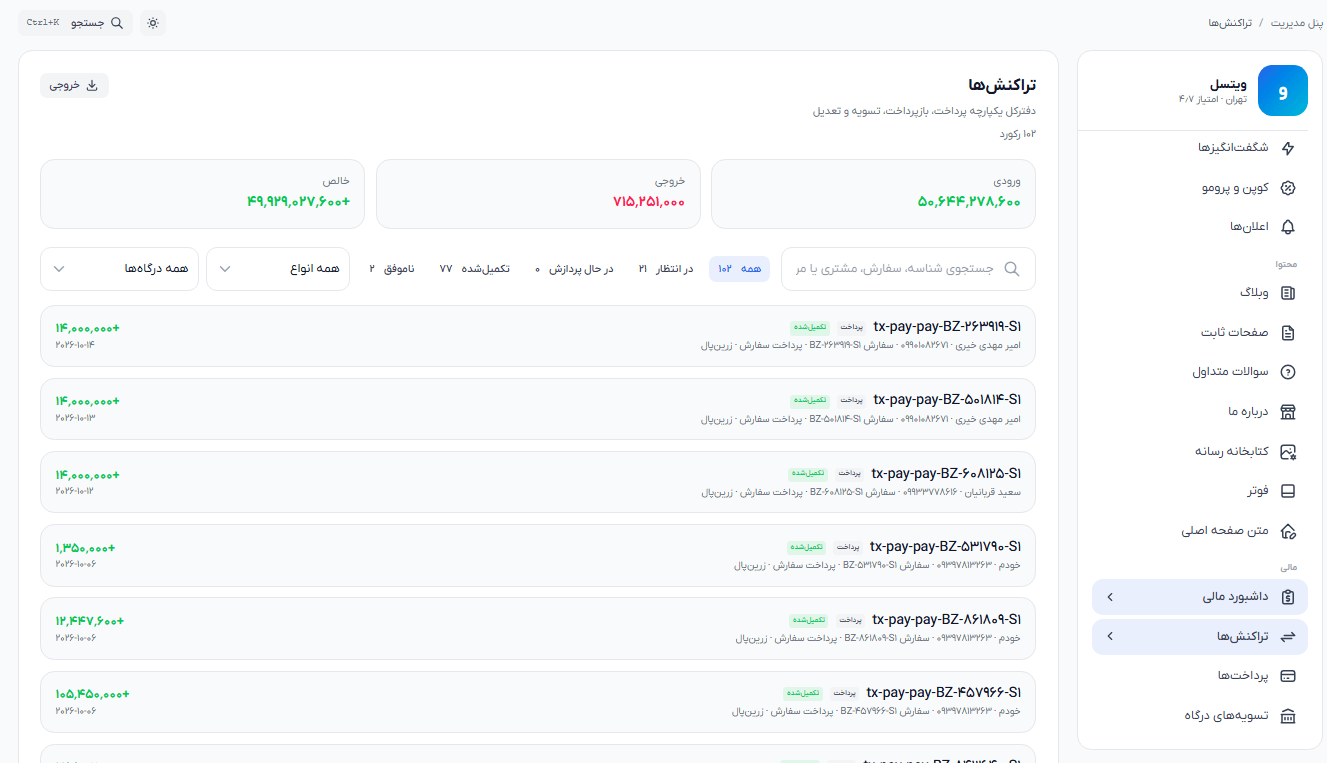Open transaction tx-pay-pay-BZ-457966-S1
This screenshot has width=1327, height=763.
coord(538,701)
